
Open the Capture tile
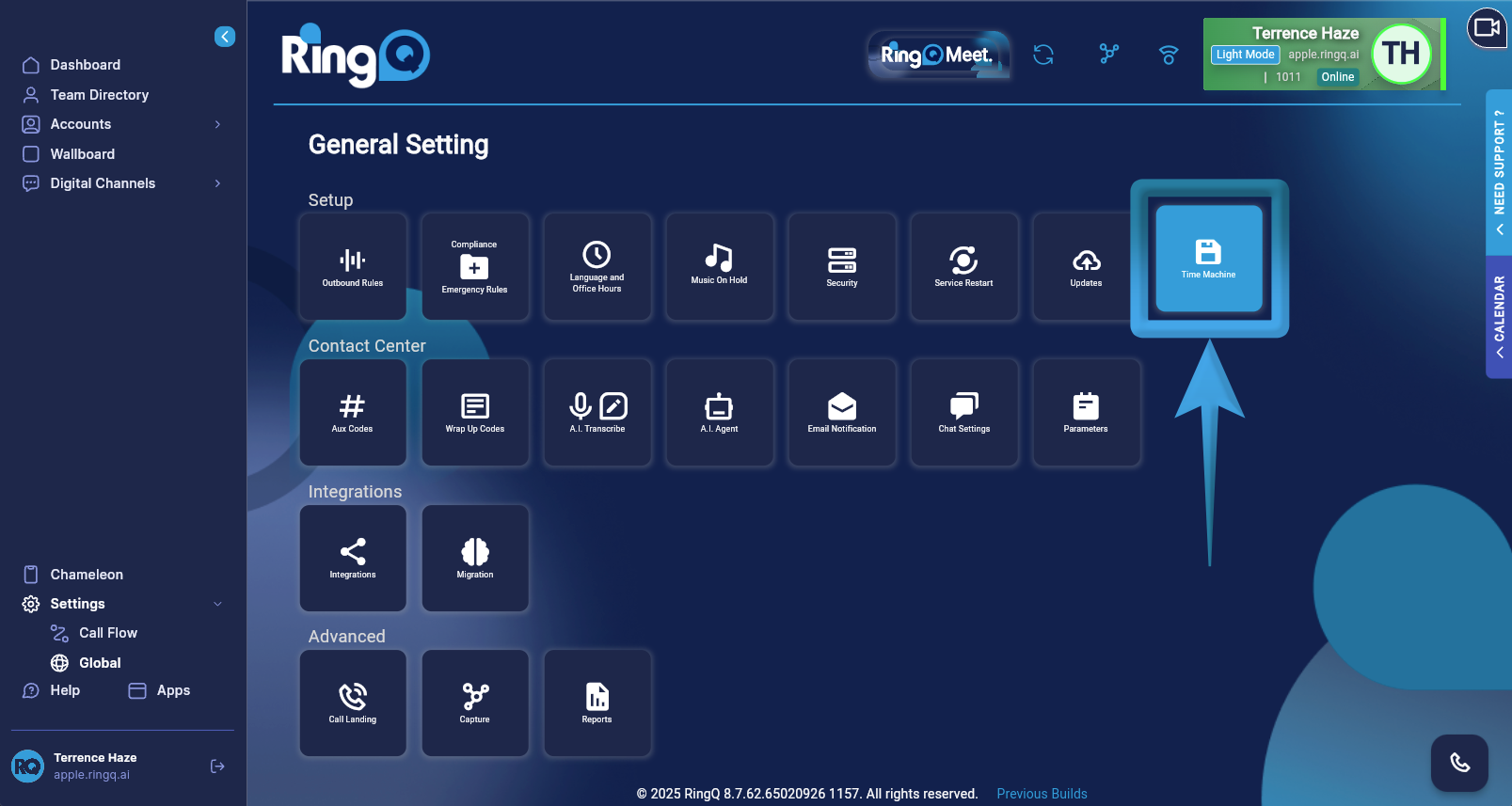coord(475,703)
